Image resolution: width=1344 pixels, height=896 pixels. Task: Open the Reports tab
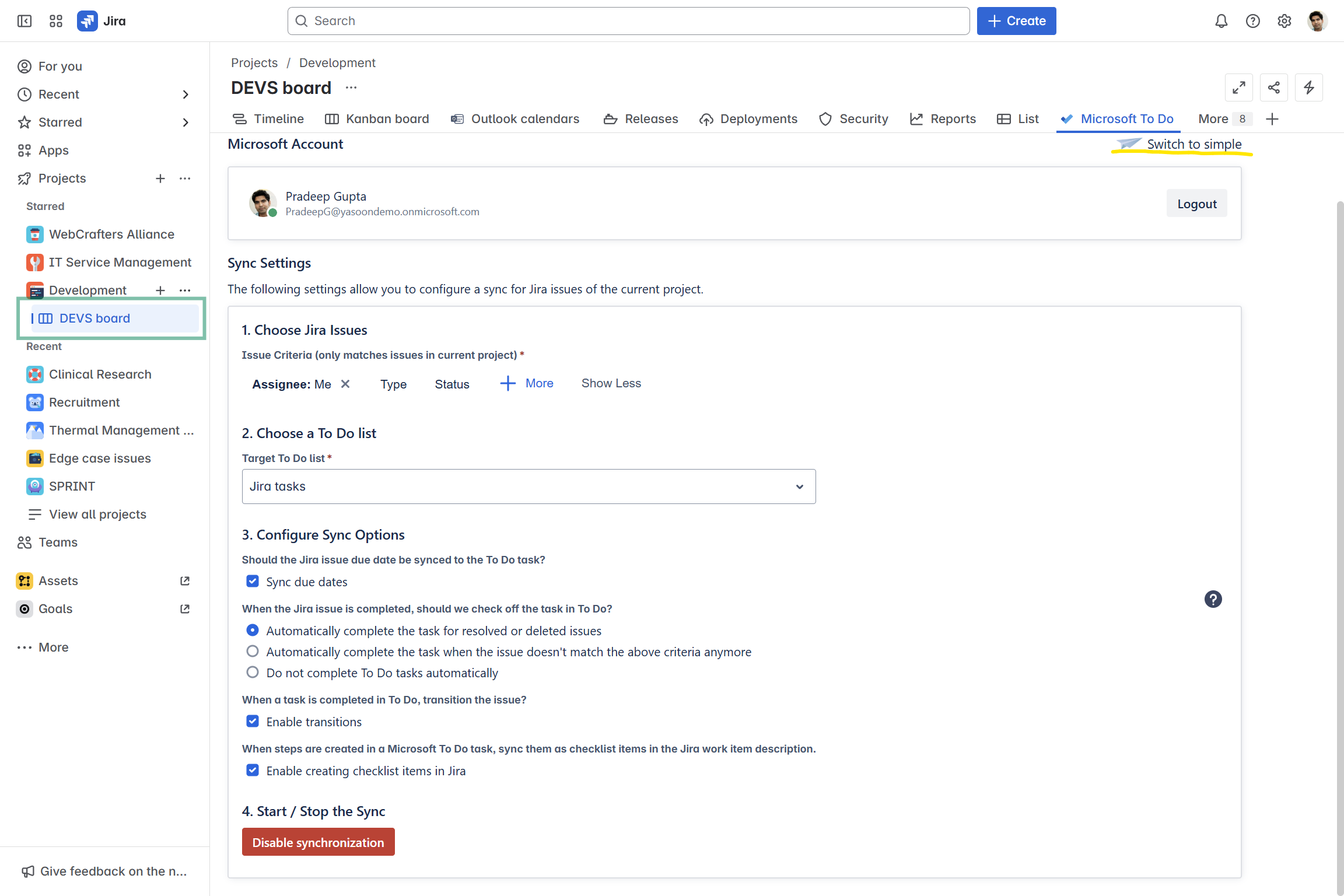coord(943,119)
